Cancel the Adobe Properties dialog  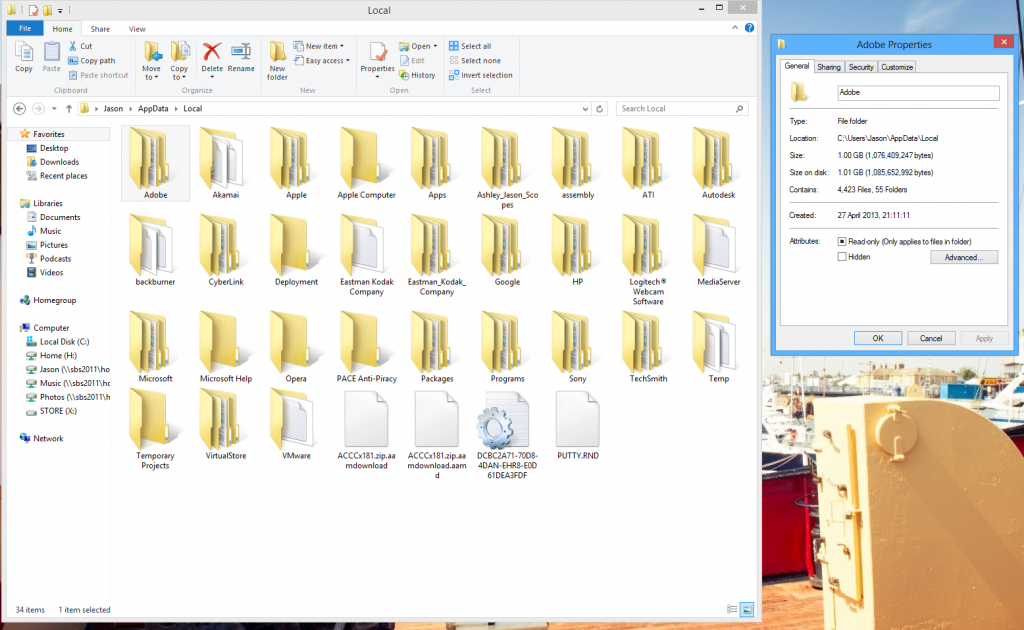(931, 337)
